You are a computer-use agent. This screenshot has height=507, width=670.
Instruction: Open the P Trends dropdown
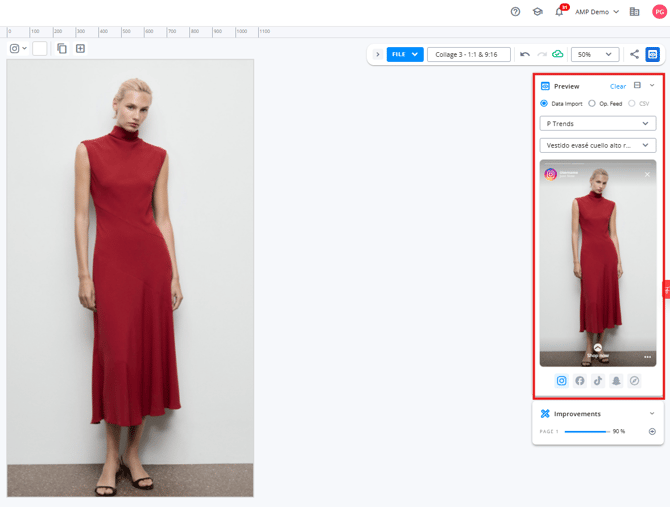coord(597,124)
